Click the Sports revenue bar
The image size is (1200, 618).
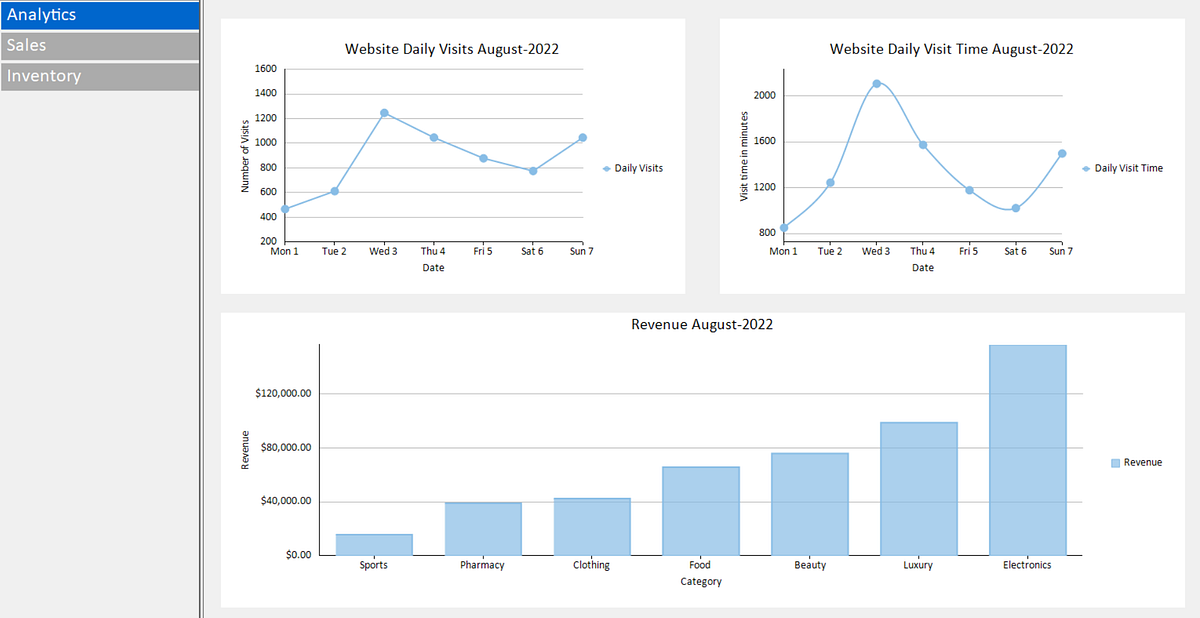coord(373,545)
